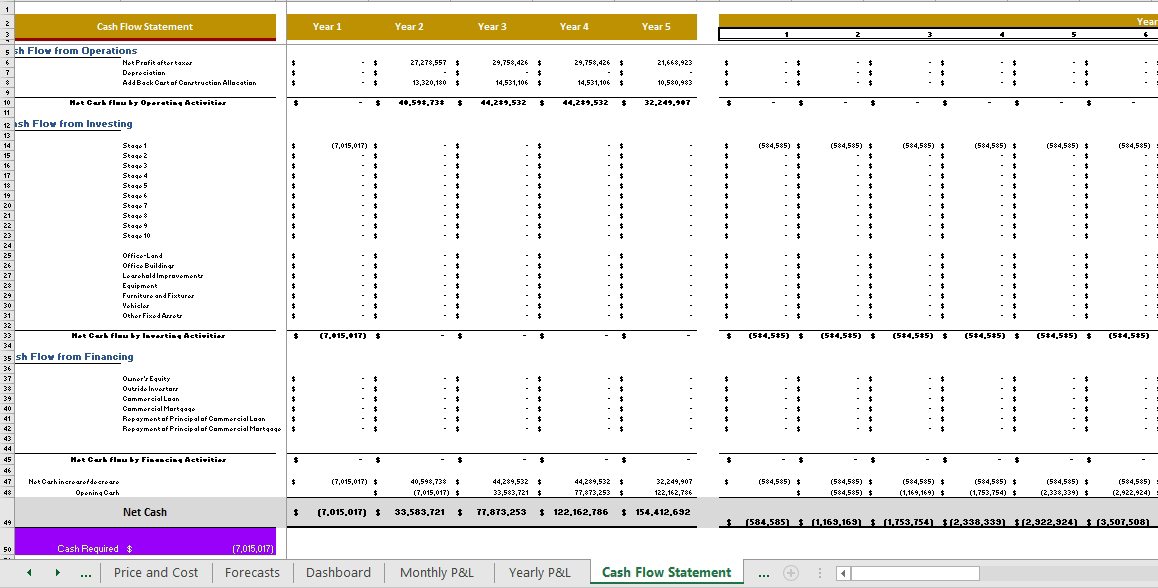This screenshot has width=1158, height=588.
Task: Select monthly column header 1
Action: 786,35
